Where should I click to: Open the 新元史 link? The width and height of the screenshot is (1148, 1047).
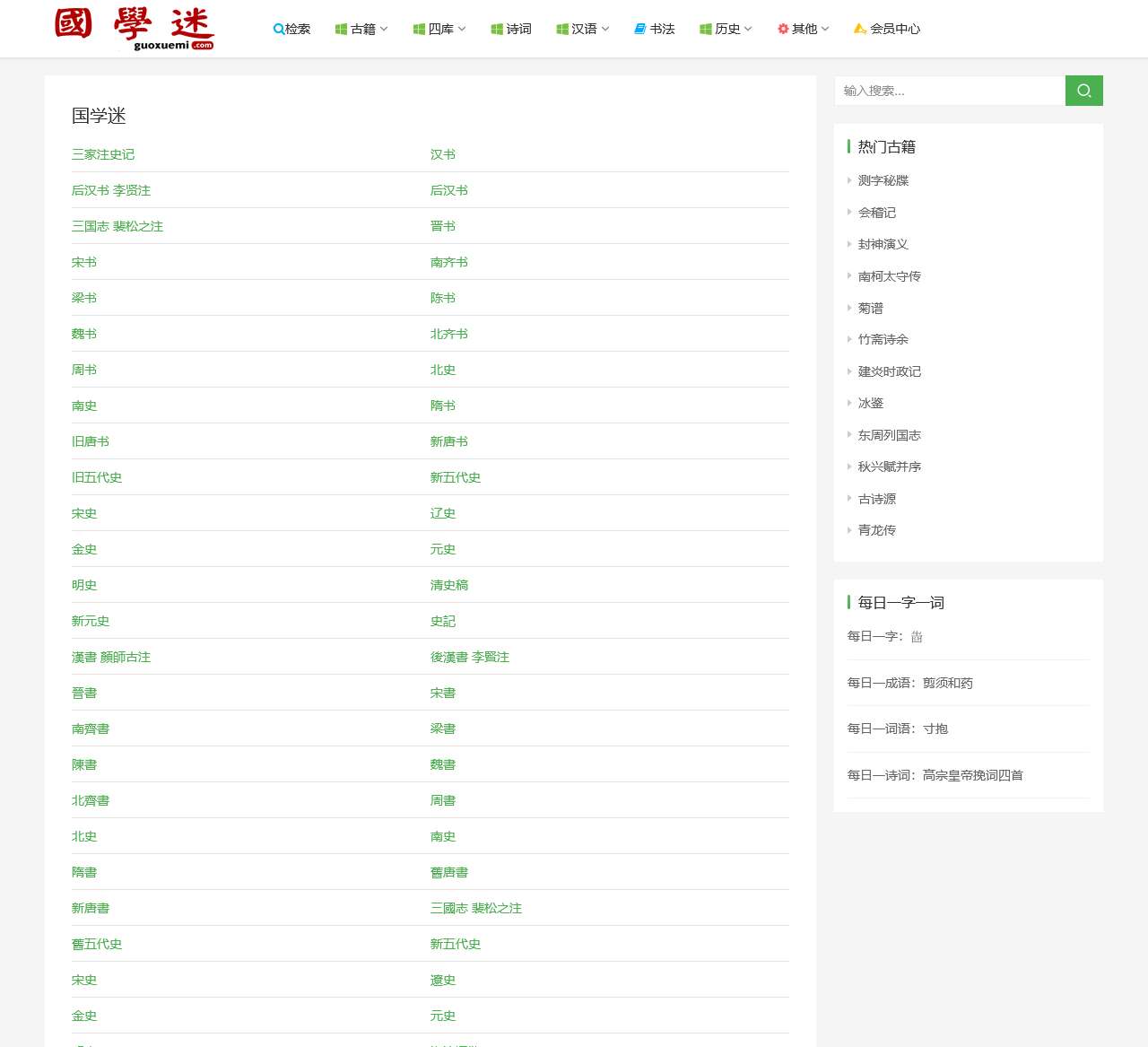point(91,621)
